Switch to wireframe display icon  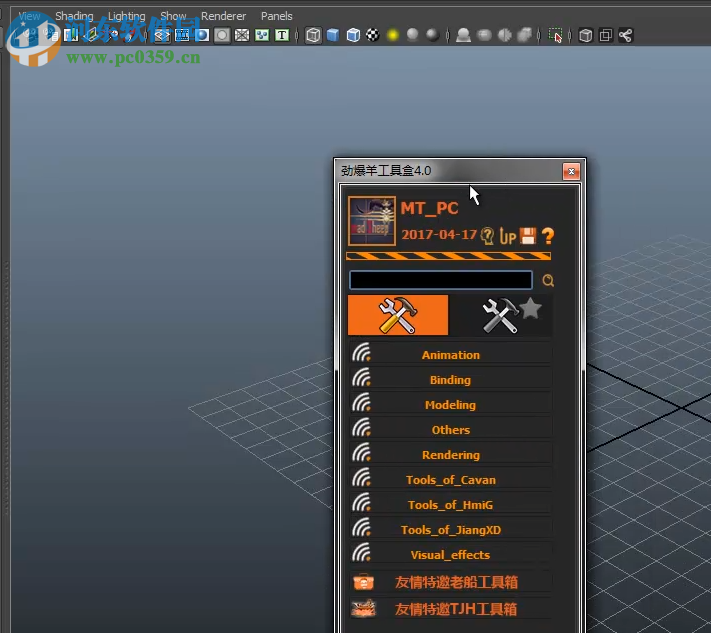tap(313, 35)
